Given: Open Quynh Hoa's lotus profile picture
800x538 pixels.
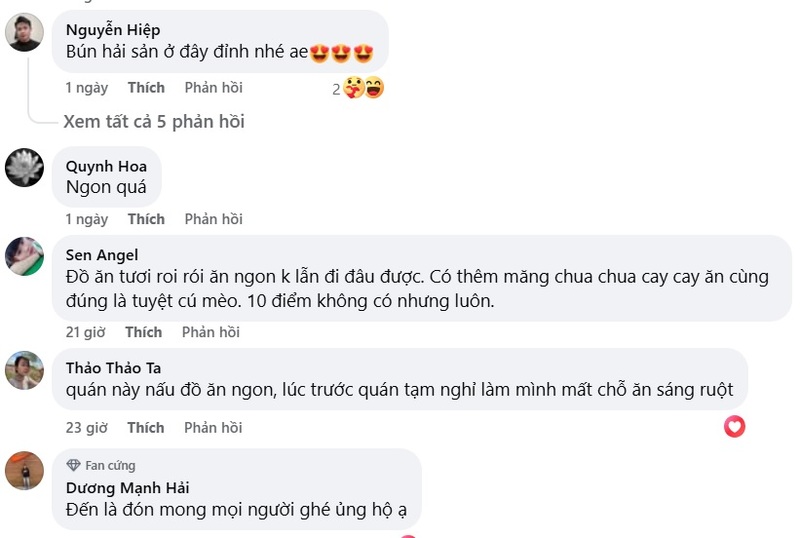Looking at the screenshot, I should (24, 167).
